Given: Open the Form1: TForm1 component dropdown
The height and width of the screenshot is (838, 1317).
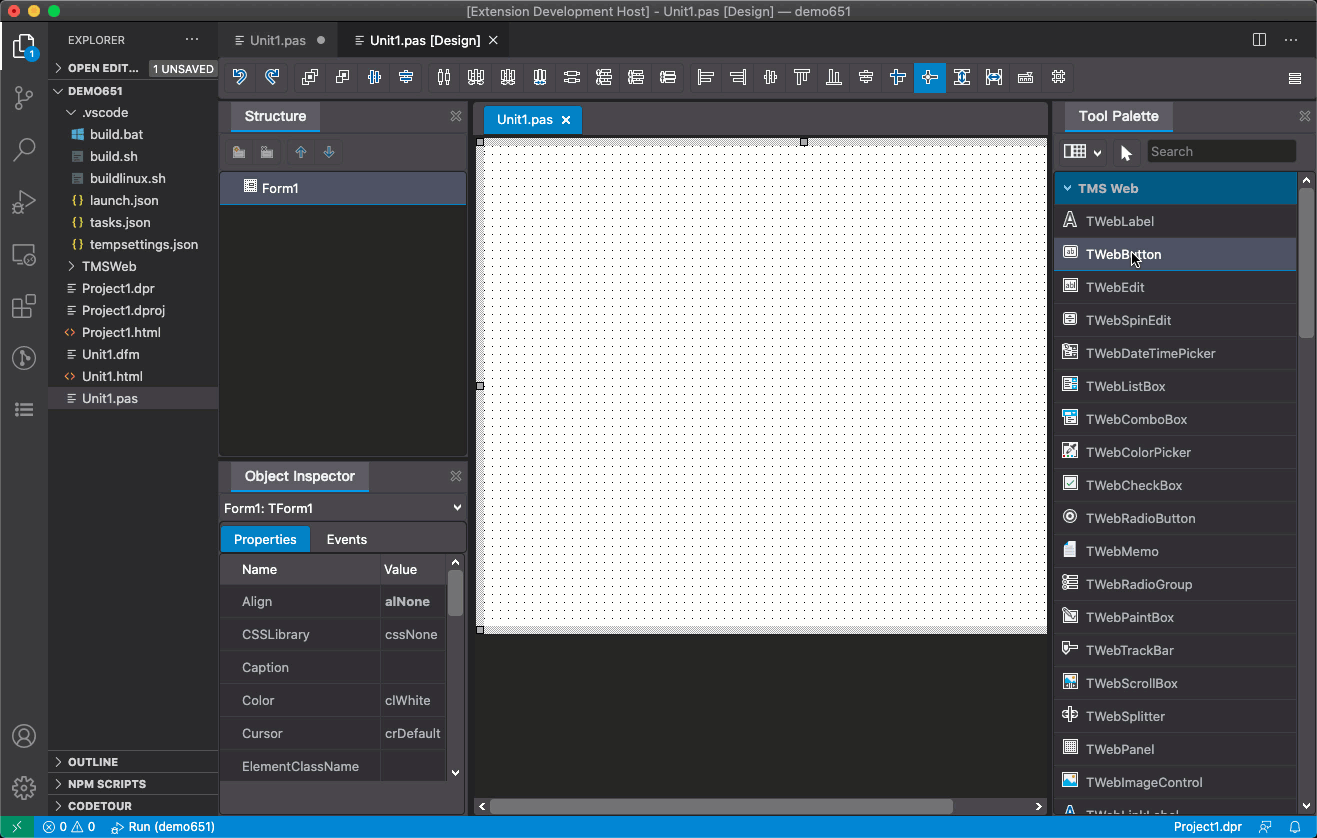Looking at the screenshot, I should (x=342, y=508).
